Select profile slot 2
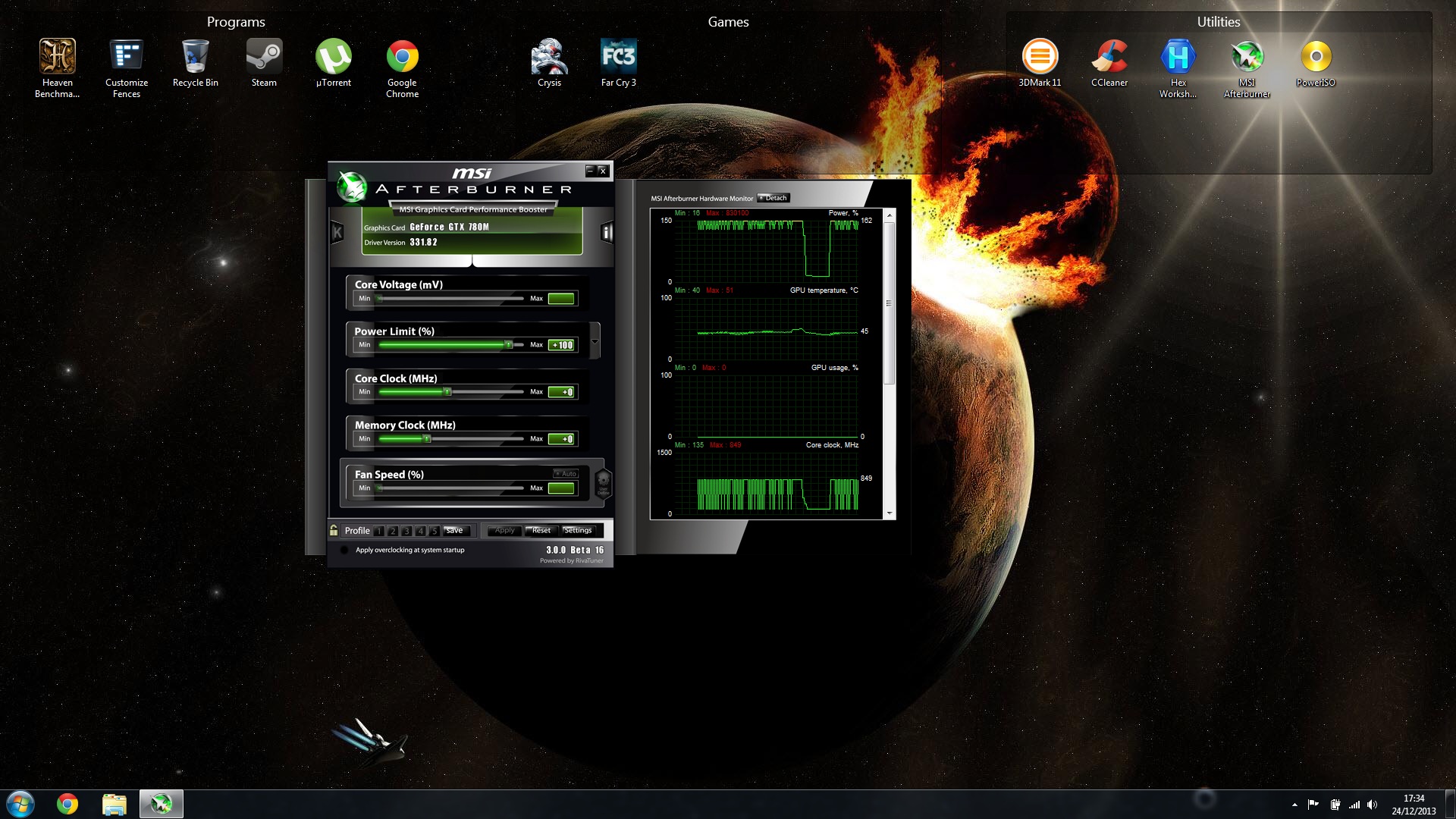Screen dimensions: 1456x819 click(393, 531)
